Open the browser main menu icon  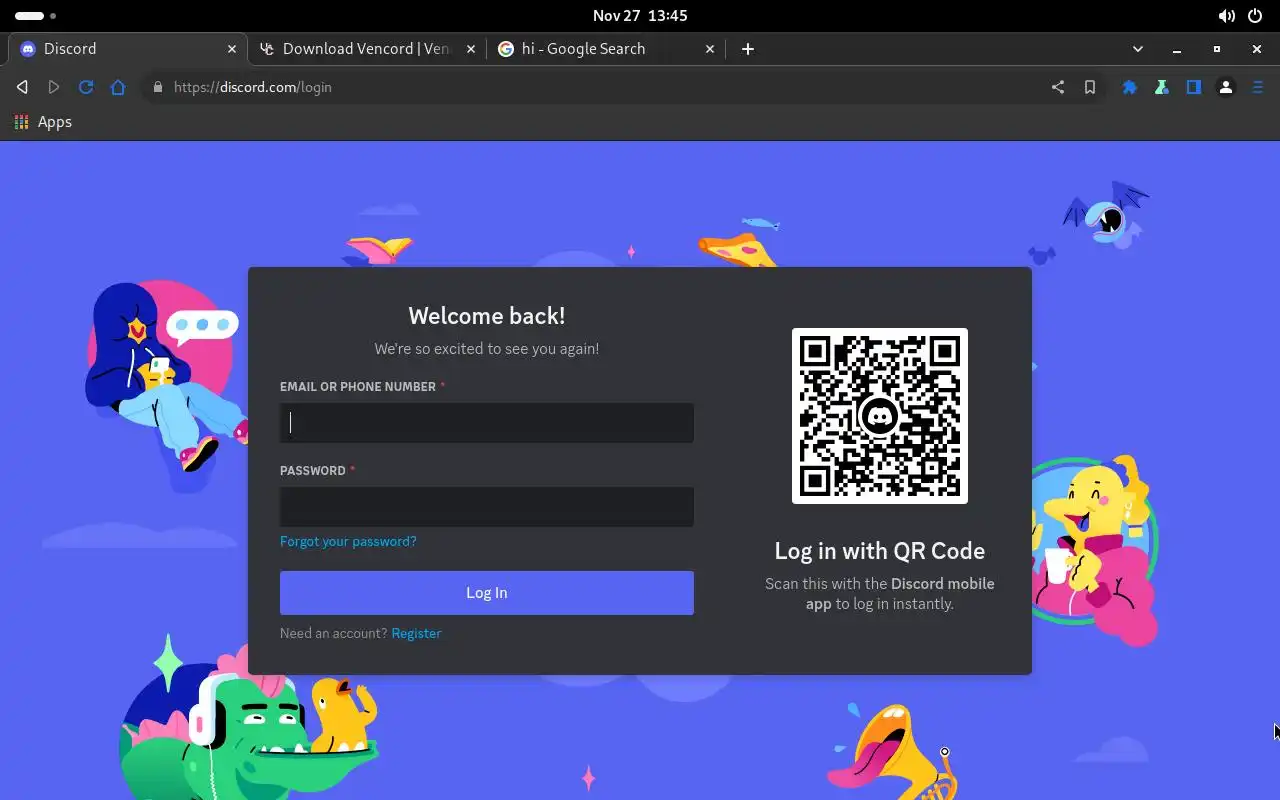coord(1258,87)
